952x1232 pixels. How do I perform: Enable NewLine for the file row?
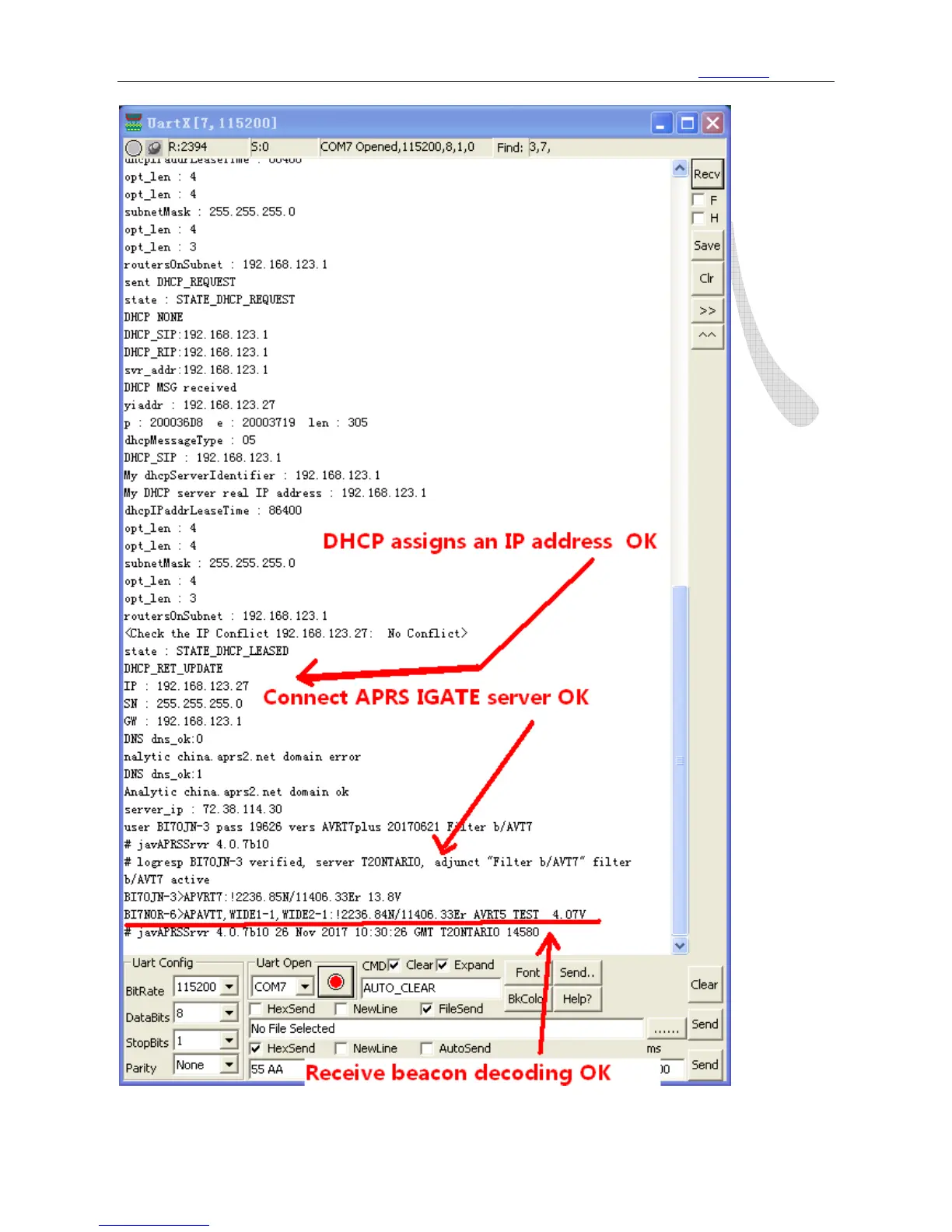tap(341, 1009)
